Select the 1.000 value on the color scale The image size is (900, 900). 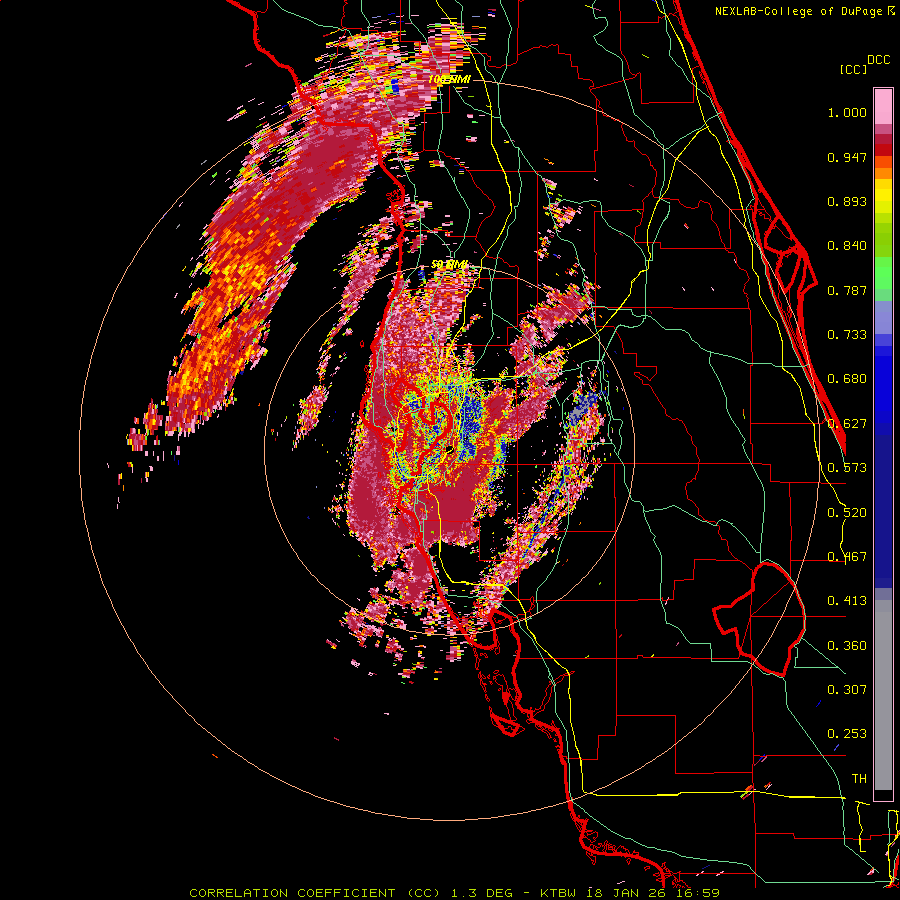point(847,112)
